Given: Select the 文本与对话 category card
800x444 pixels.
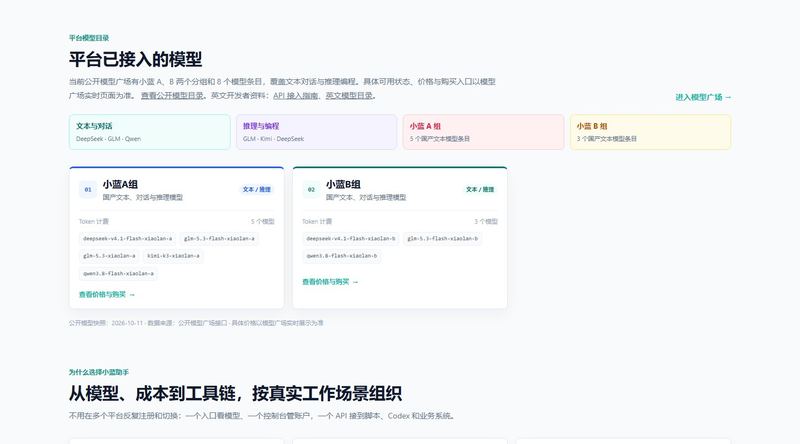Looking at the screenshot, I should (x=149, y=132).
